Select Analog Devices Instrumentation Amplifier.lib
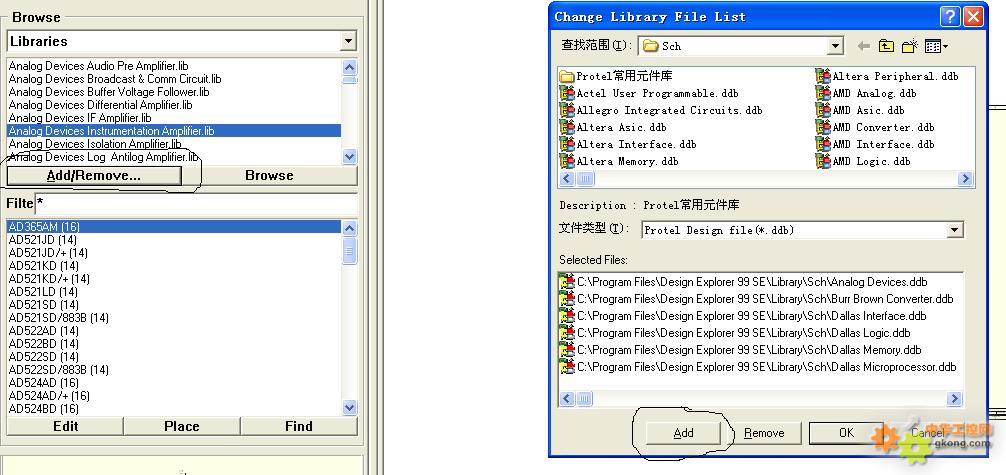 (x=174, y=131)
